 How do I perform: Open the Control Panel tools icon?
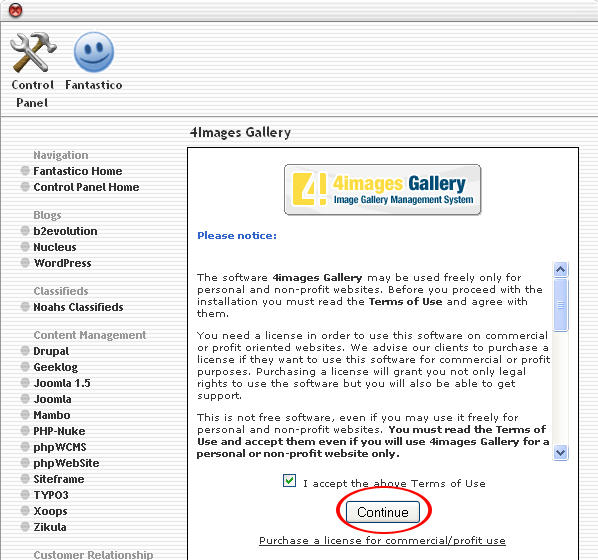tap(33, 53)
